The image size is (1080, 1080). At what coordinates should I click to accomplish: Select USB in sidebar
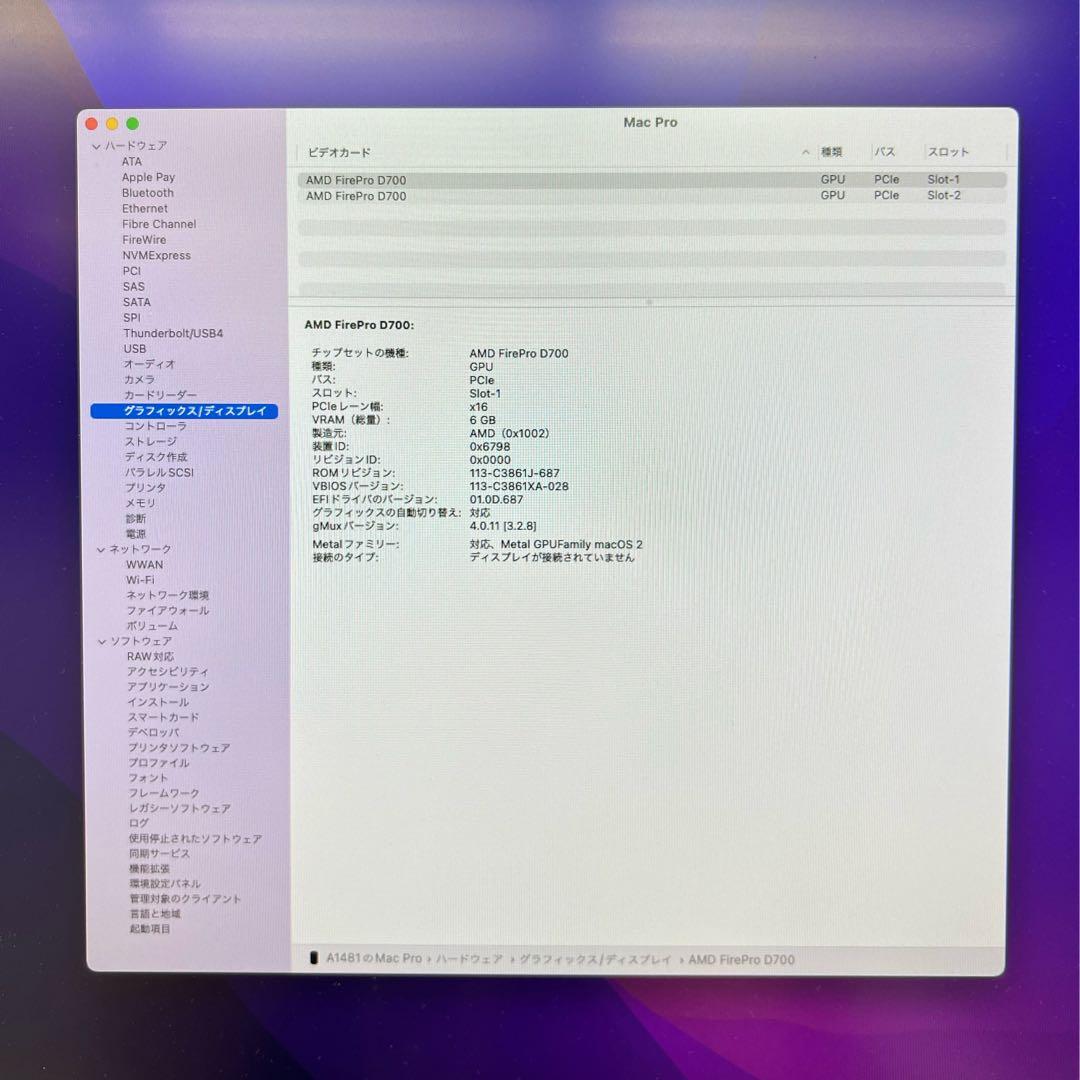[134, 349]
